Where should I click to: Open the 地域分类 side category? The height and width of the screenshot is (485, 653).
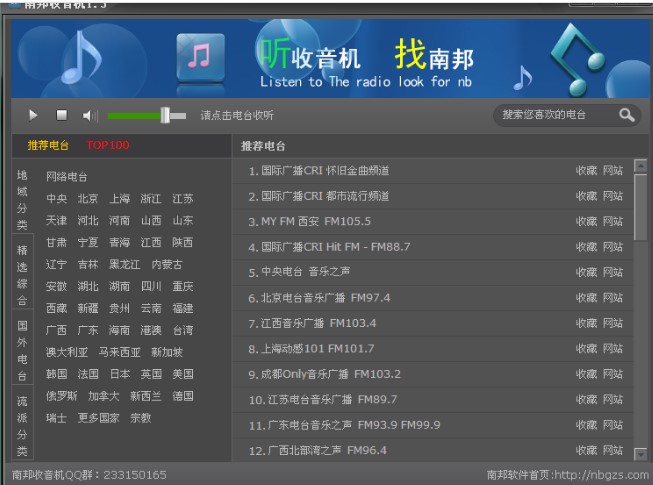(x=22, y=199)
